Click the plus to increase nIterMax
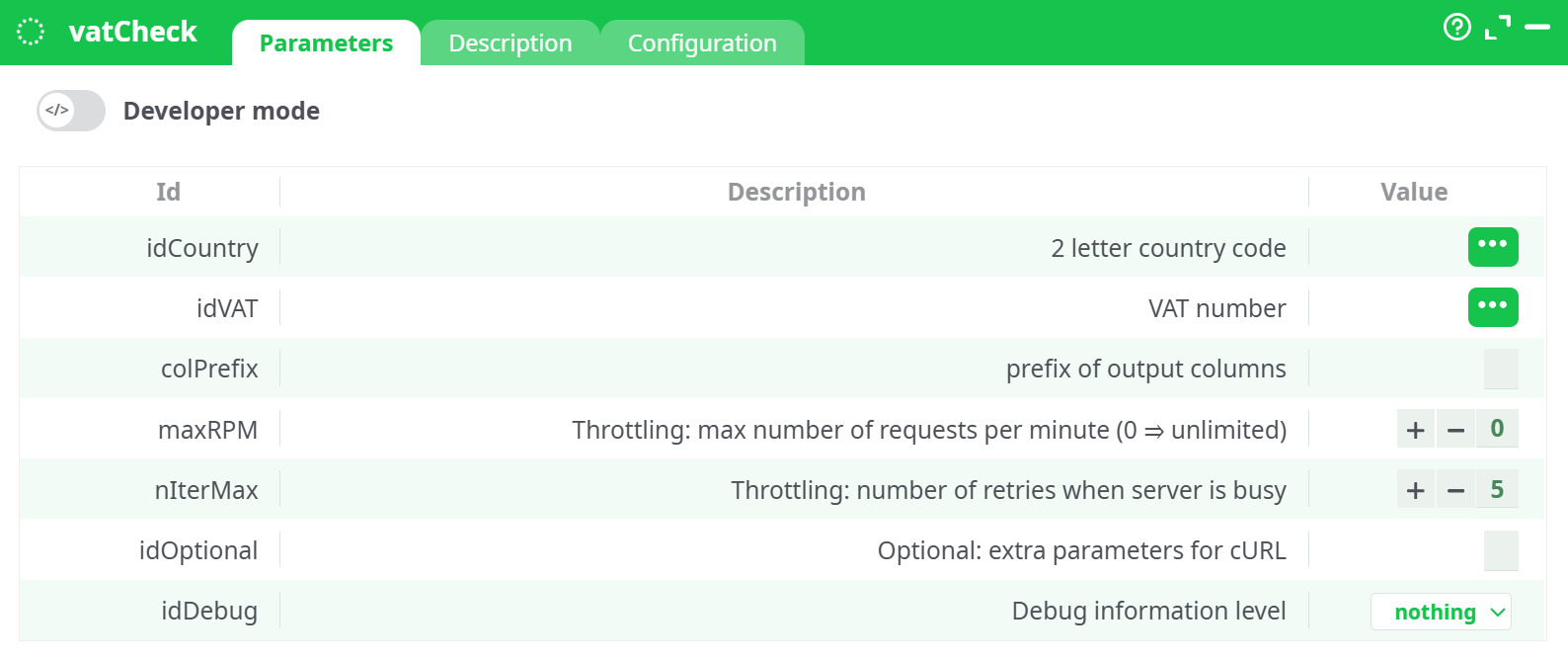 1415,489
